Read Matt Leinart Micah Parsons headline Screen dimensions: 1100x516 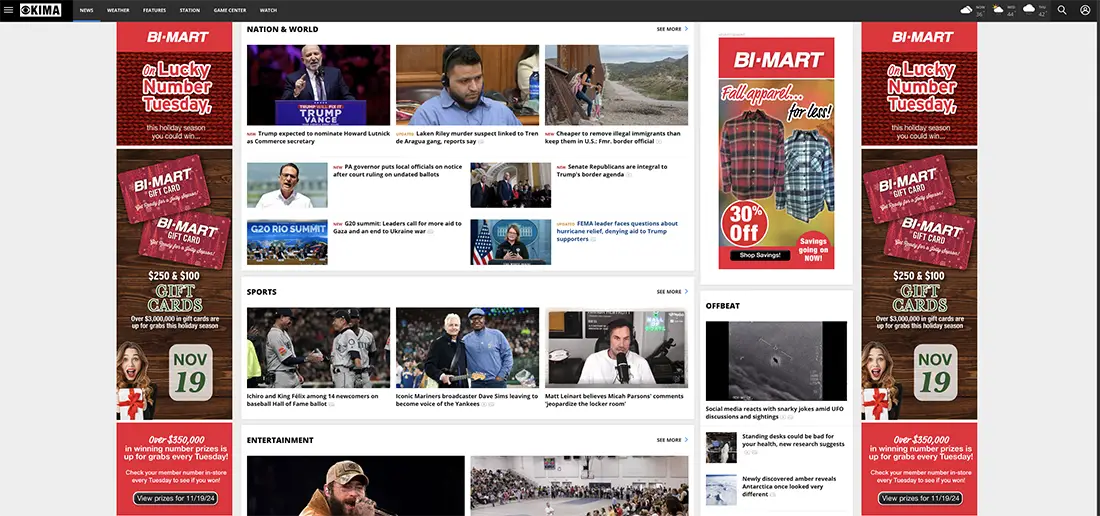pyautogui.click(x=615, y=400)
